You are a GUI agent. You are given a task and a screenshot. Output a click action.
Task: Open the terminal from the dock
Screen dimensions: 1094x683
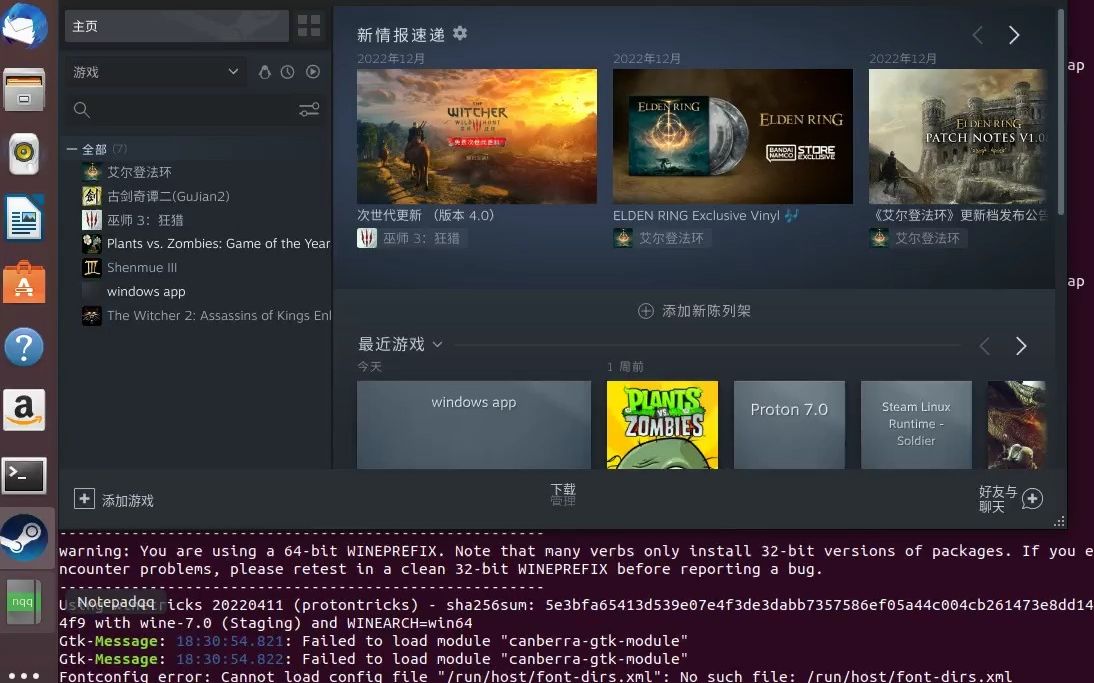(26, 475)
